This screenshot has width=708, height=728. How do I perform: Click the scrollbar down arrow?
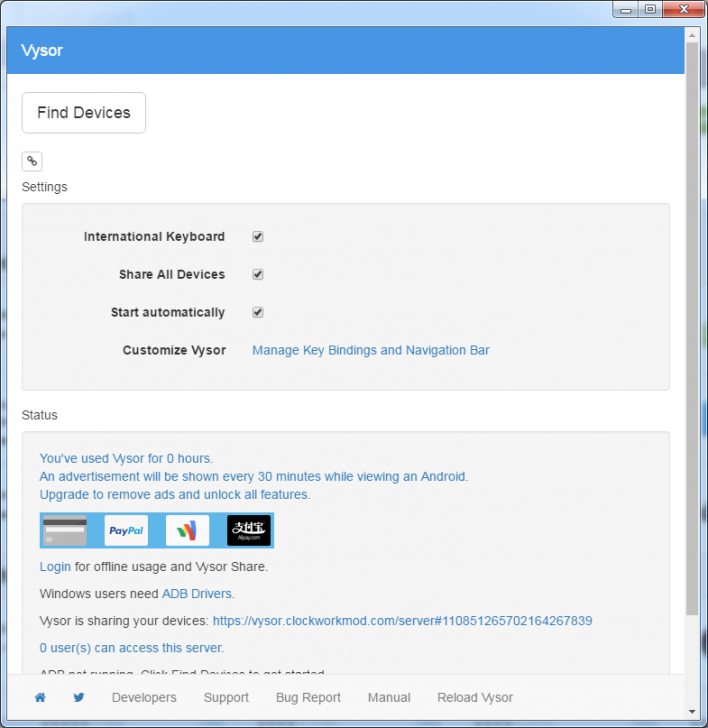coord(692,711)
